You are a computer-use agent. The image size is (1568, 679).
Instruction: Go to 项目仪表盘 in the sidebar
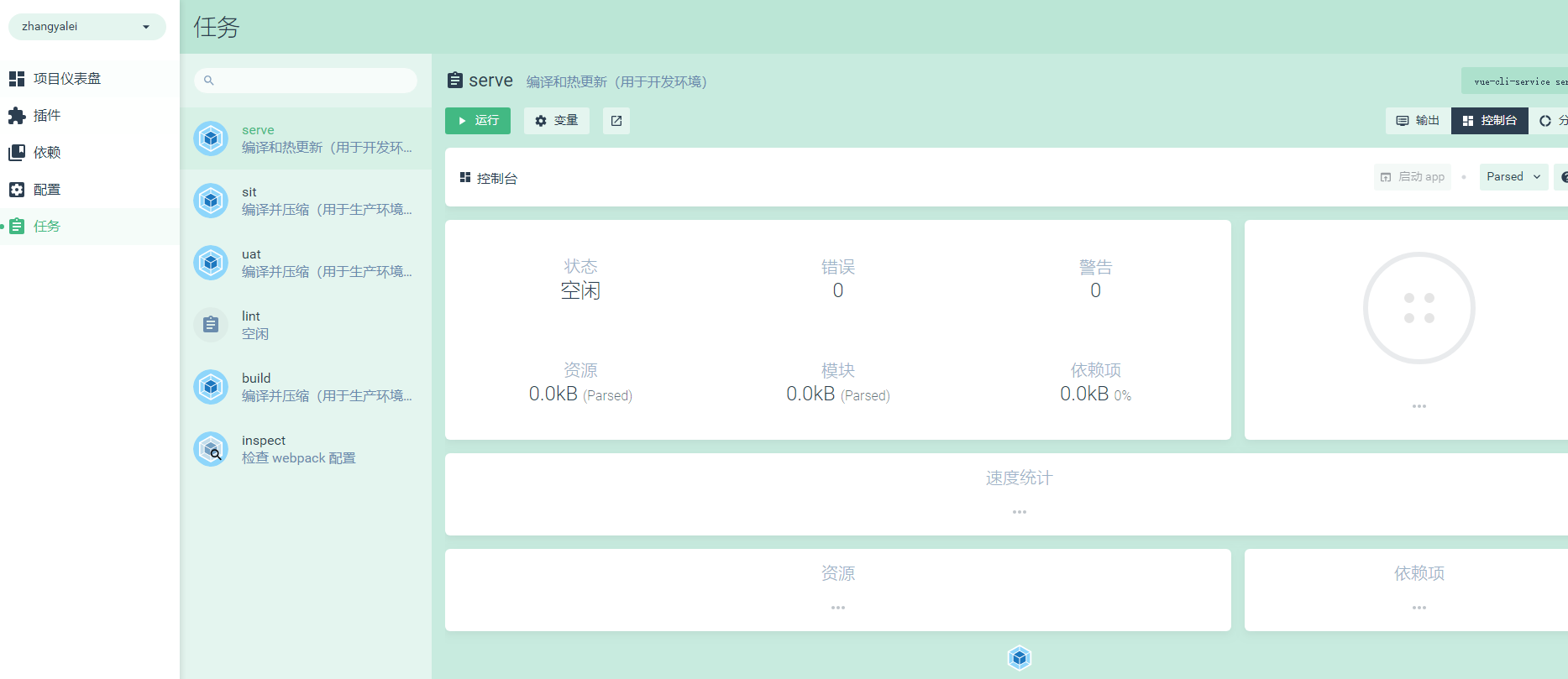pos(90,79)
